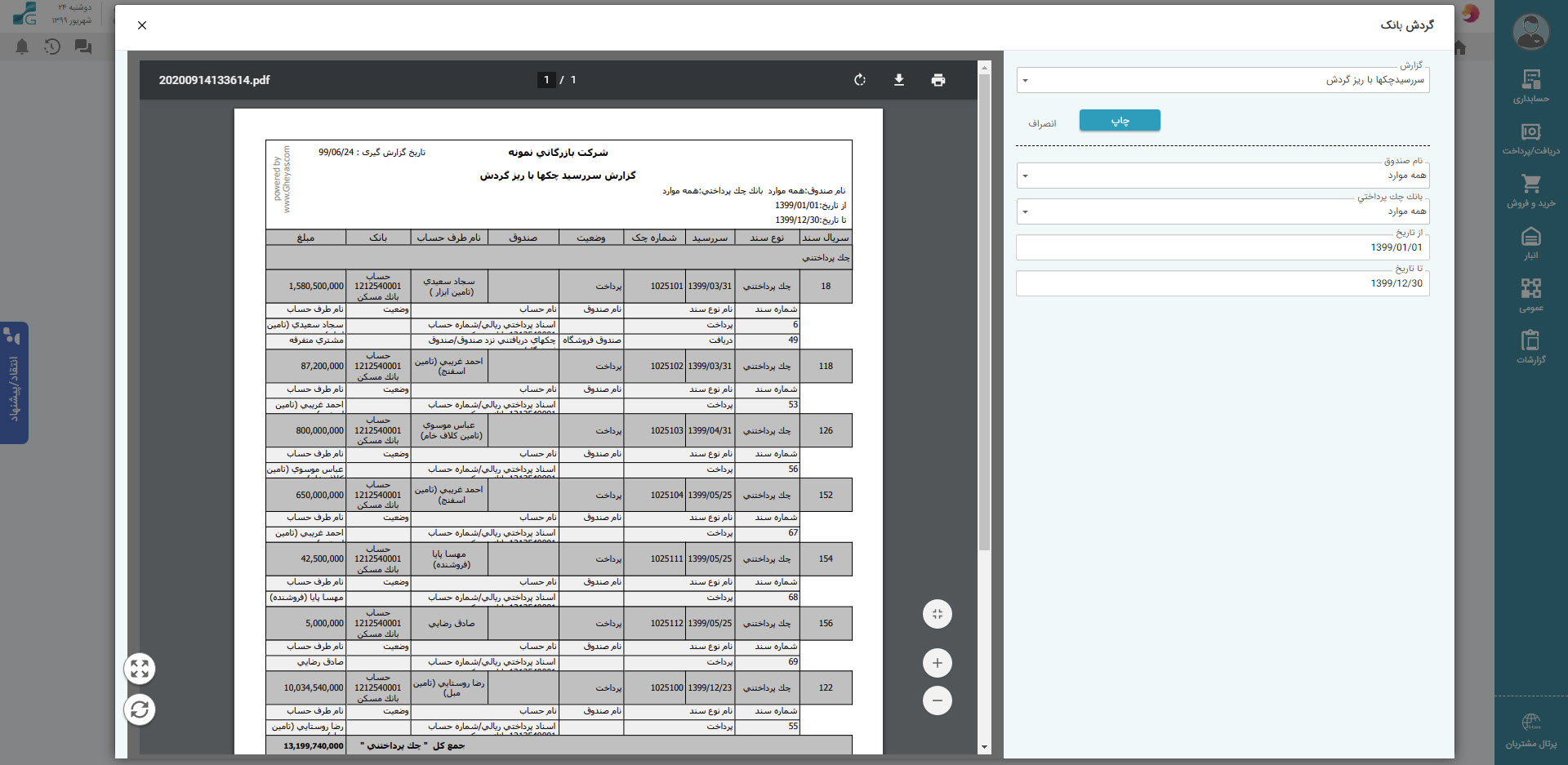Open the انبار sidebar module
Screen dimensions: 1568x765
coord(1530,243)
